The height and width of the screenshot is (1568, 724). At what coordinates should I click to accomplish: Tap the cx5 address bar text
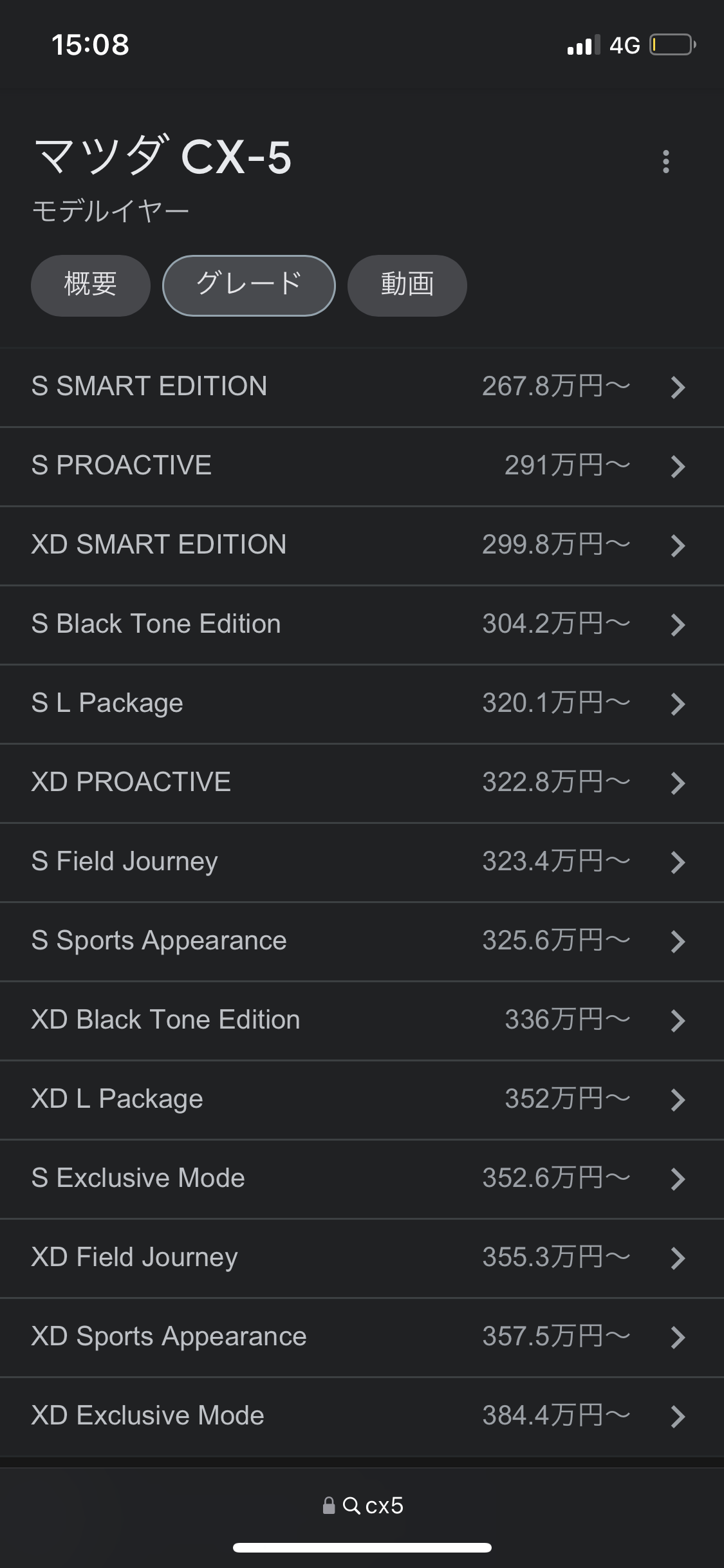pyautogui.click(x=384, y=1505)
